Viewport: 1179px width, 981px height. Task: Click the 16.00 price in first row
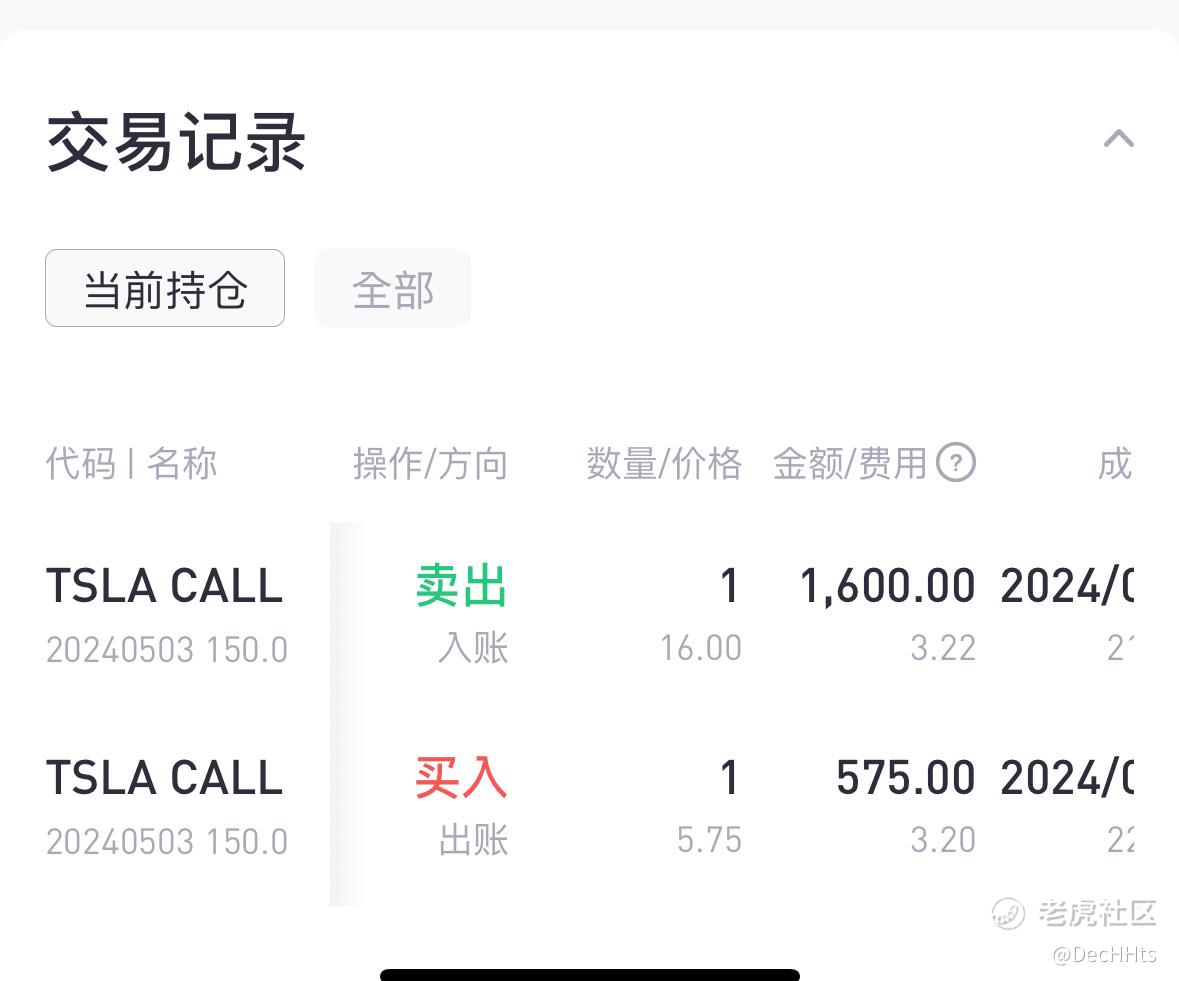pos(701,648)
